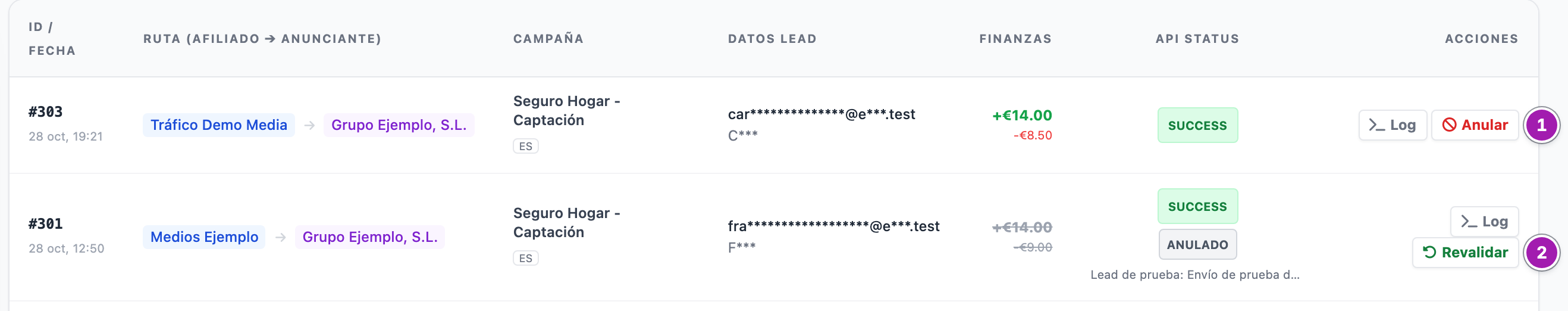Image resolution: width=1568 pixels, height=311 pixels.
Task: Click Revalidar for lead #301
Action: pyautogui.click(x=1464, y=253)
